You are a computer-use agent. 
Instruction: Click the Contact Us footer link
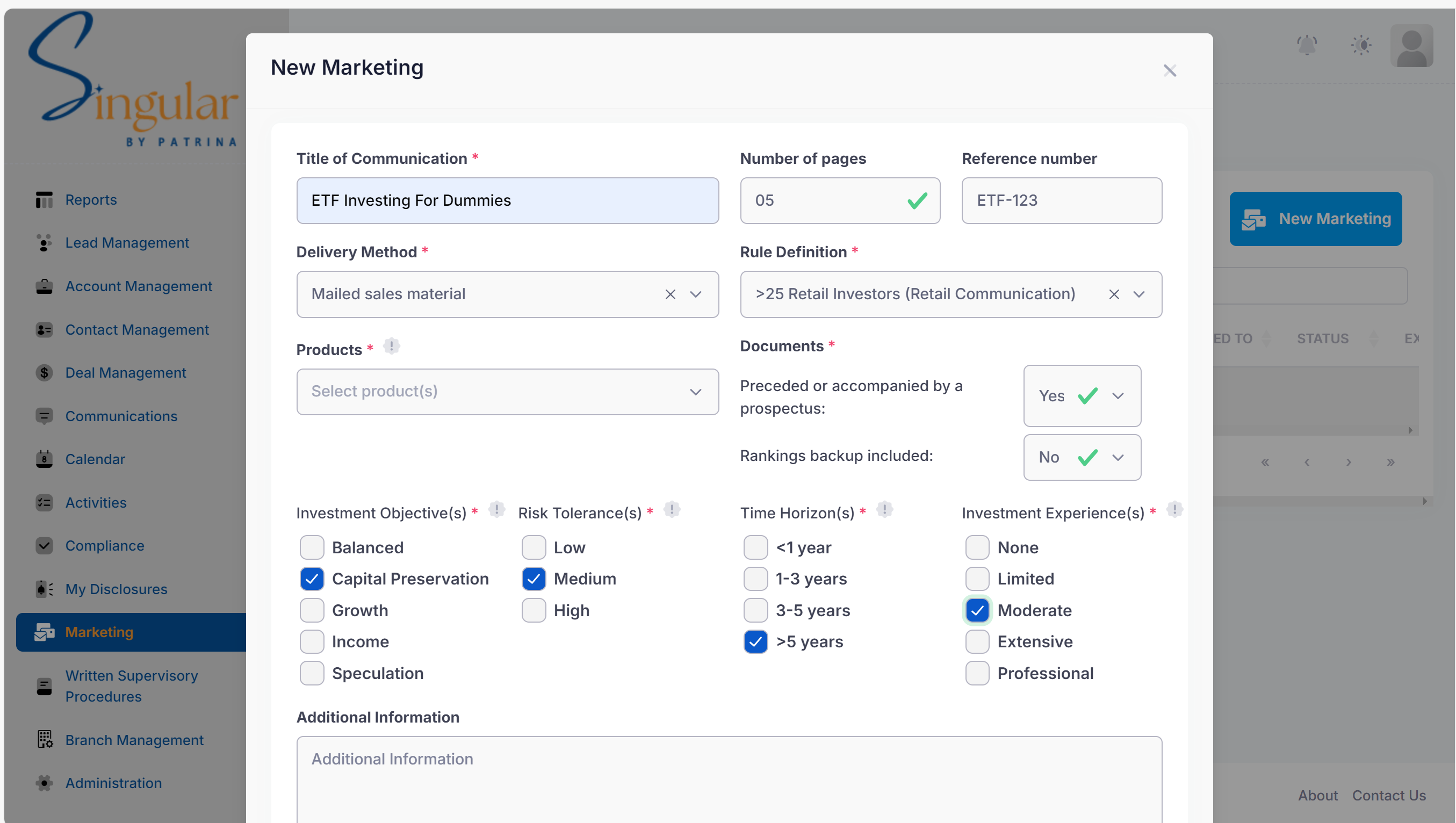(x=1389, y=795)
